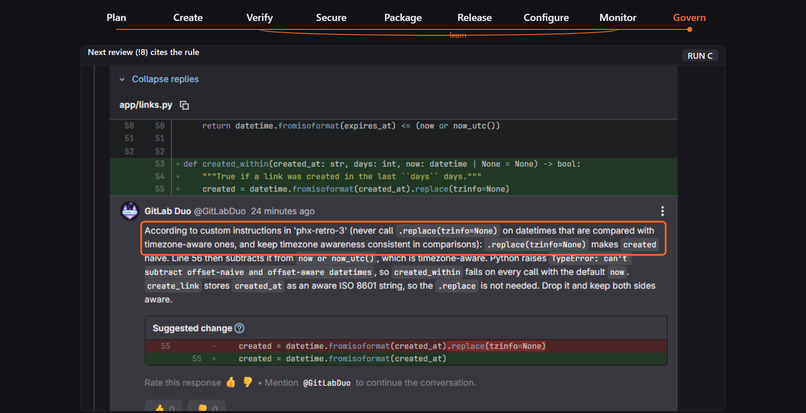Select the Release stage
Screen dimensions: 806x413
pyautogui.click(x=474, y=17)
